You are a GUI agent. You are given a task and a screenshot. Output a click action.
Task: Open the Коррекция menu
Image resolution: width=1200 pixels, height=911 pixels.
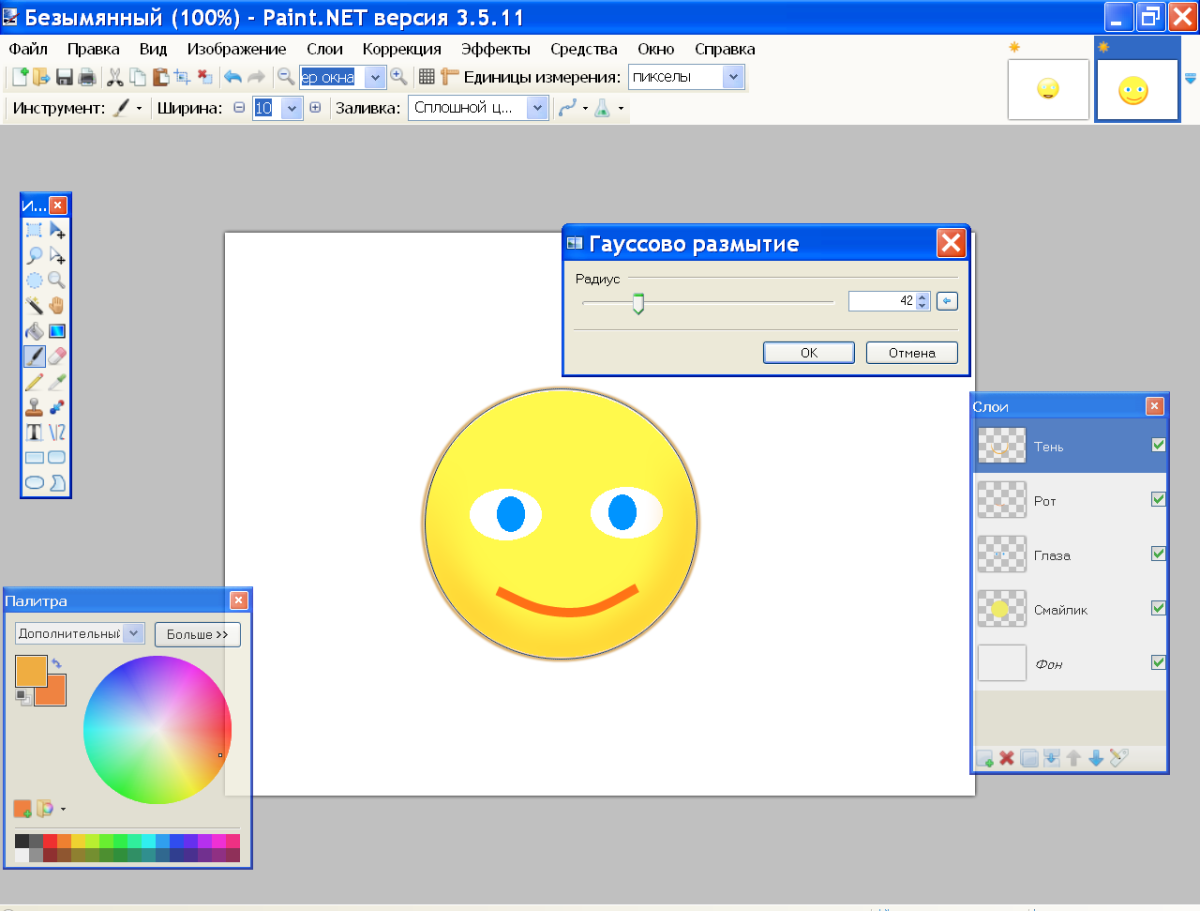[402, 49]
